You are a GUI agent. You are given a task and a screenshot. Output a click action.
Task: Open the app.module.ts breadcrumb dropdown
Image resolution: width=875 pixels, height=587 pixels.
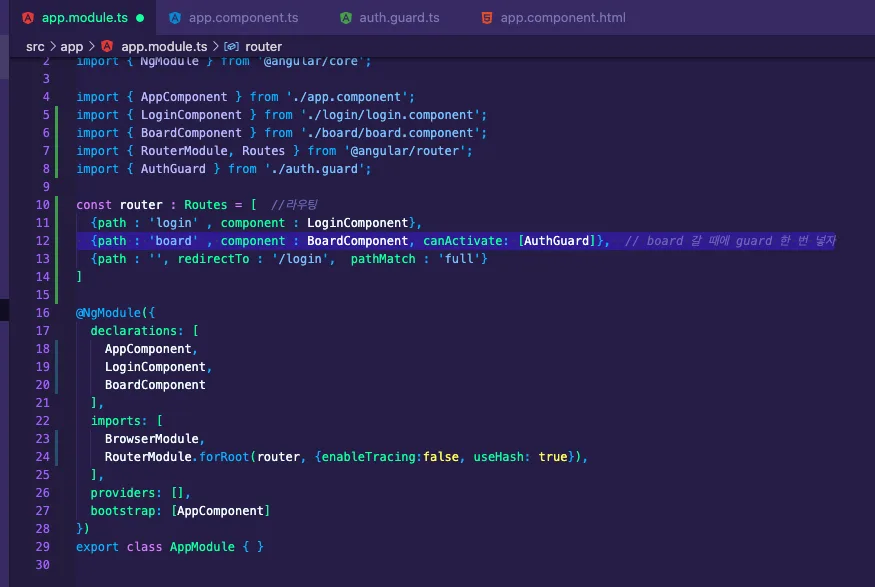[164, 46]
